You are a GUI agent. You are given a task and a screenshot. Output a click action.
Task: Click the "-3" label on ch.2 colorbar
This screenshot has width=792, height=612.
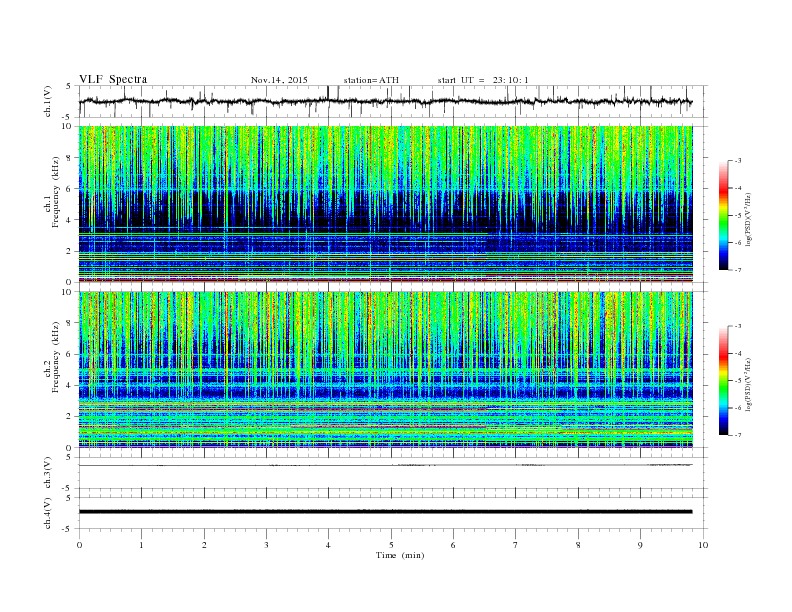point(737,326)
